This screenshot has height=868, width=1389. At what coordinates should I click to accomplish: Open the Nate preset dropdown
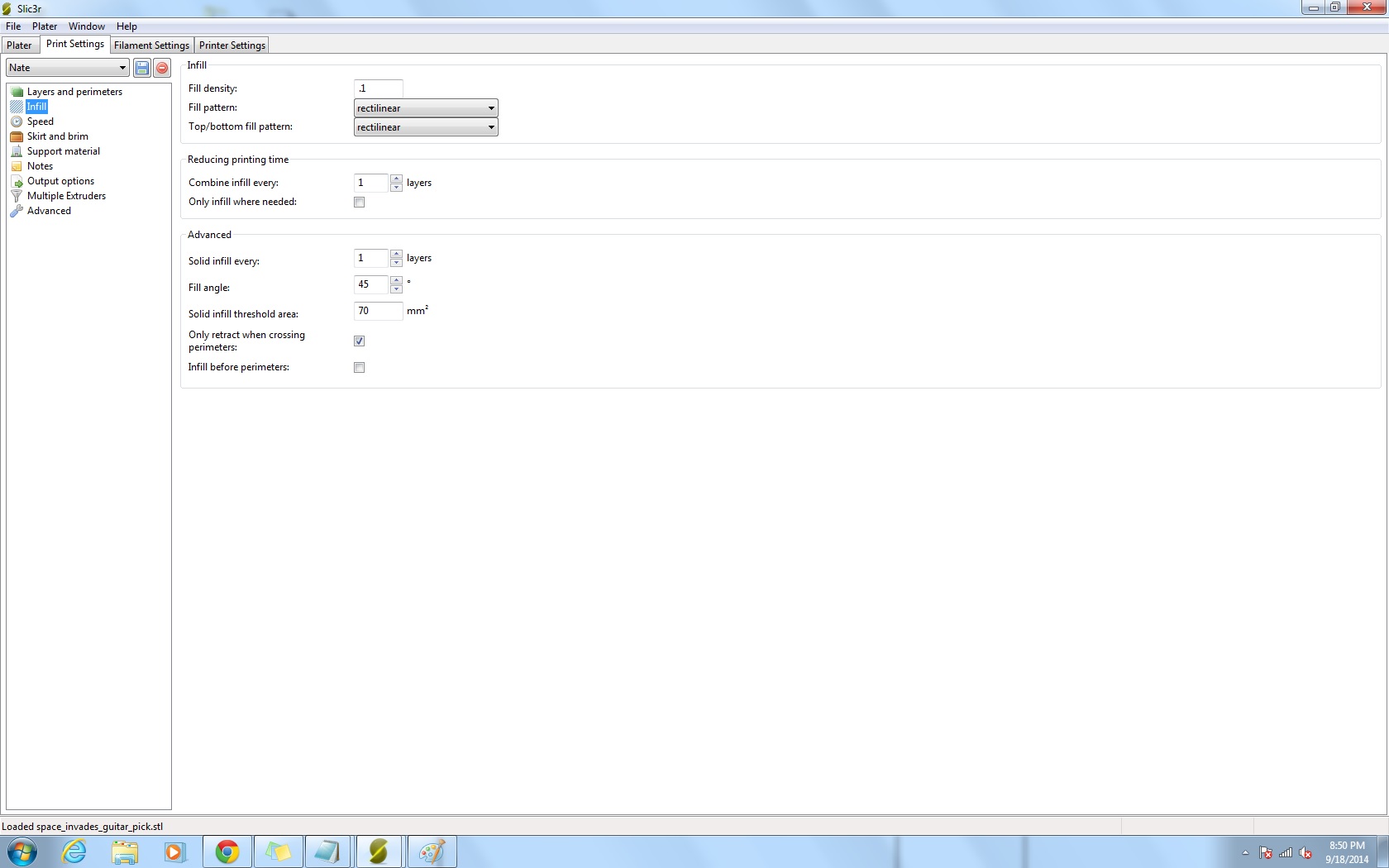(68, 68)
